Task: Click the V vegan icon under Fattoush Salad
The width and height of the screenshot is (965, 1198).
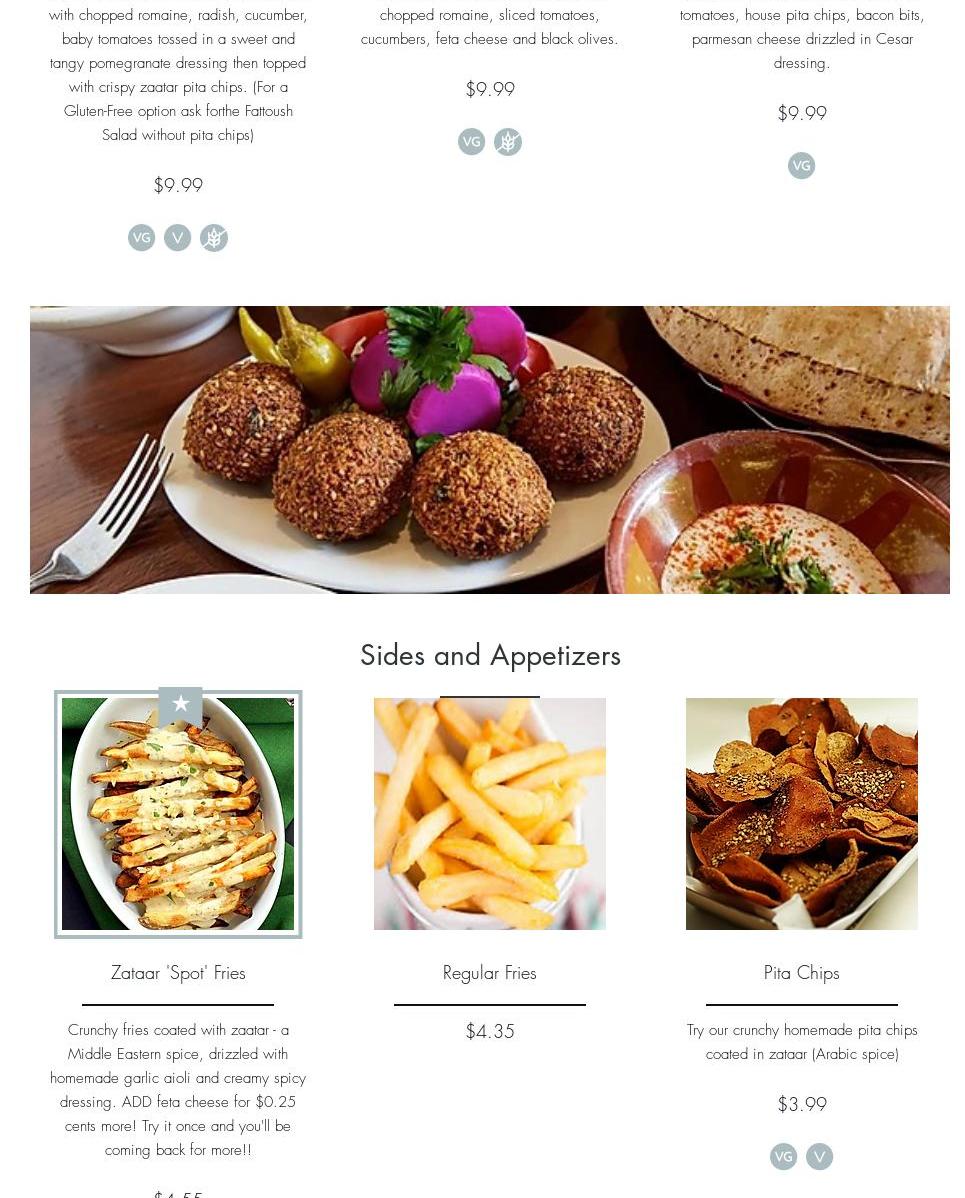Action: 177,238
